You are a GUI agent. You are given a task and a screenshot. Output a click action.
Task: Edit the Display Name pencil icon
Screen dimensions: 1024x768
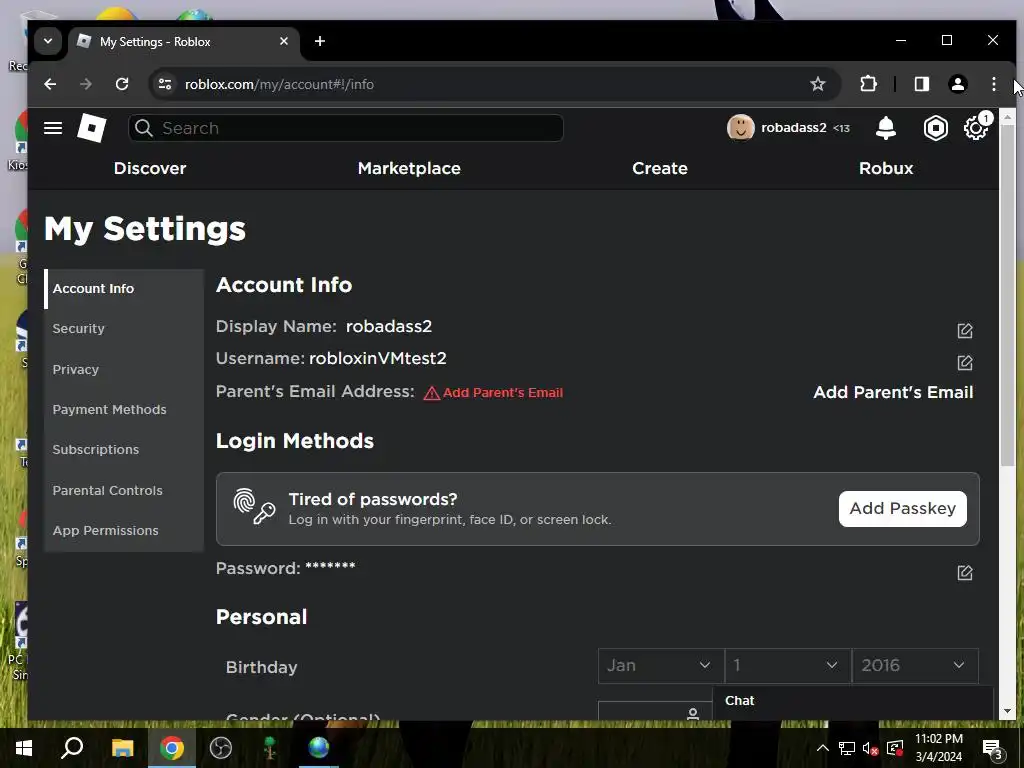(x=965, y=330)
